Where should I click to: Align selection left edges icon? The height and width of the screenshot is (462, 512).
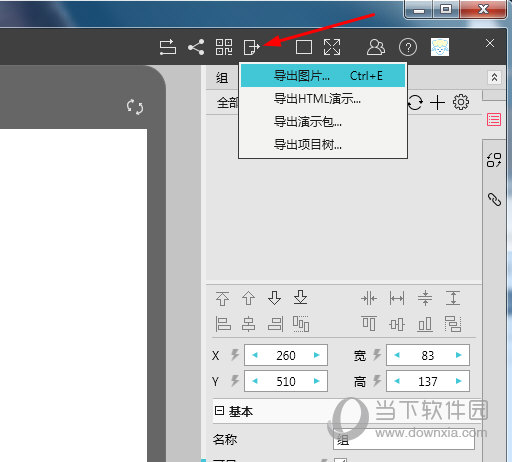pos(223,324)
